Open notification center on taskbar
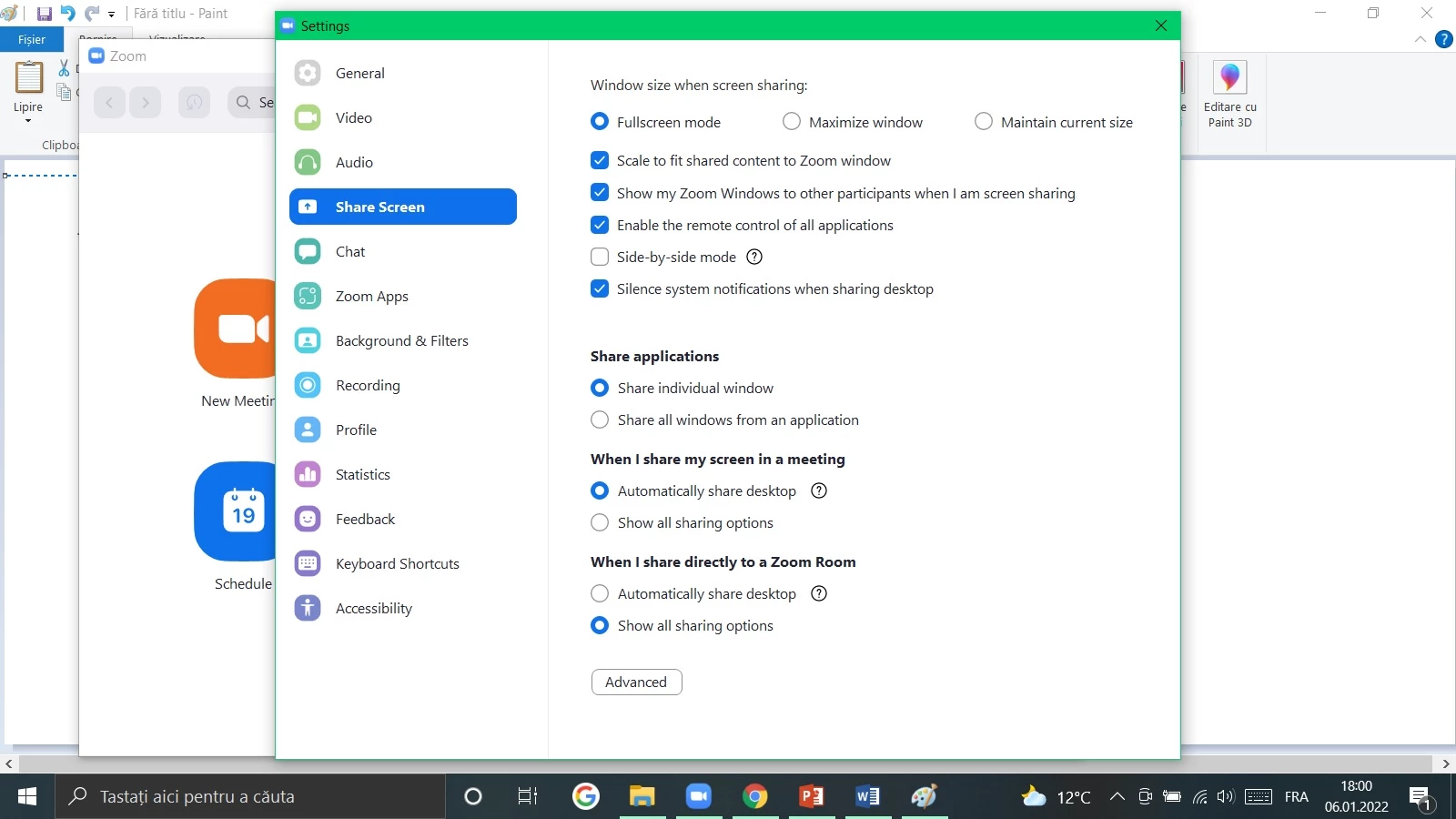 (1421, 798)
